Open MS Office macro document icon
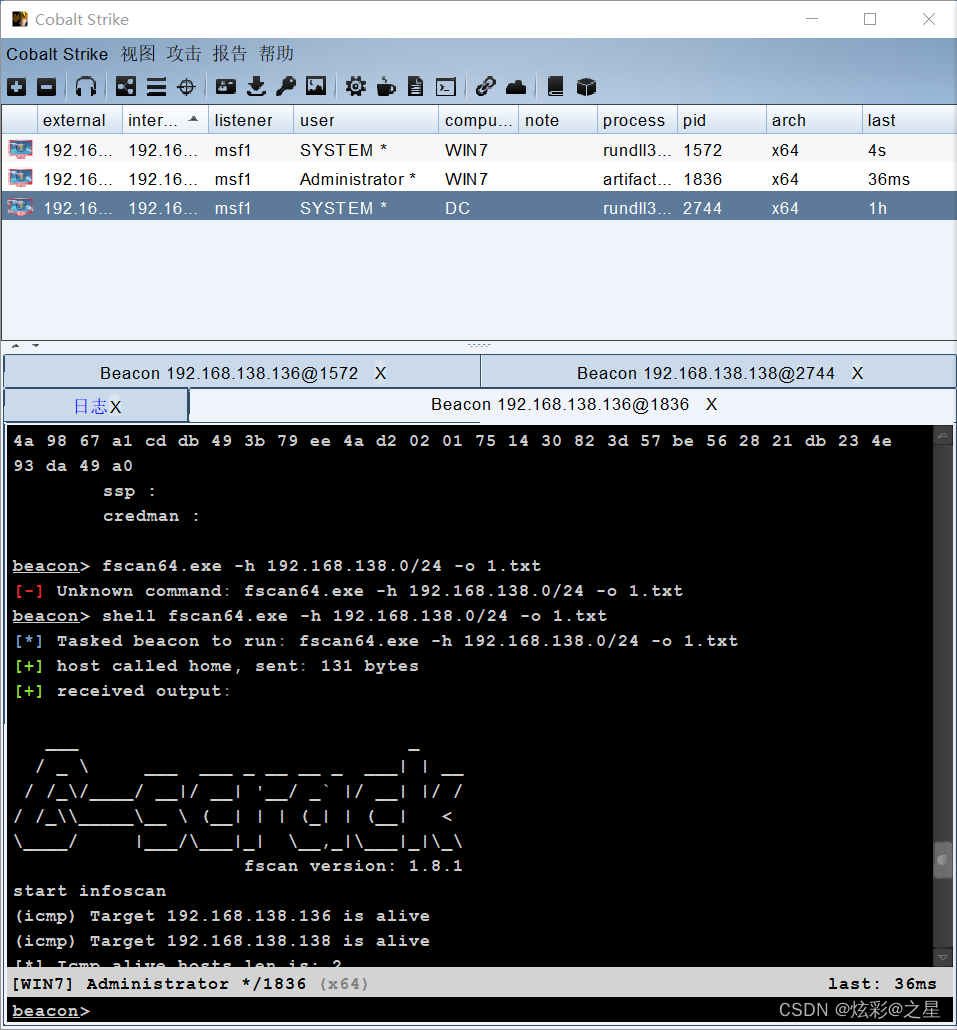Viewport: 957px width, 1030px height. point(416,87)
